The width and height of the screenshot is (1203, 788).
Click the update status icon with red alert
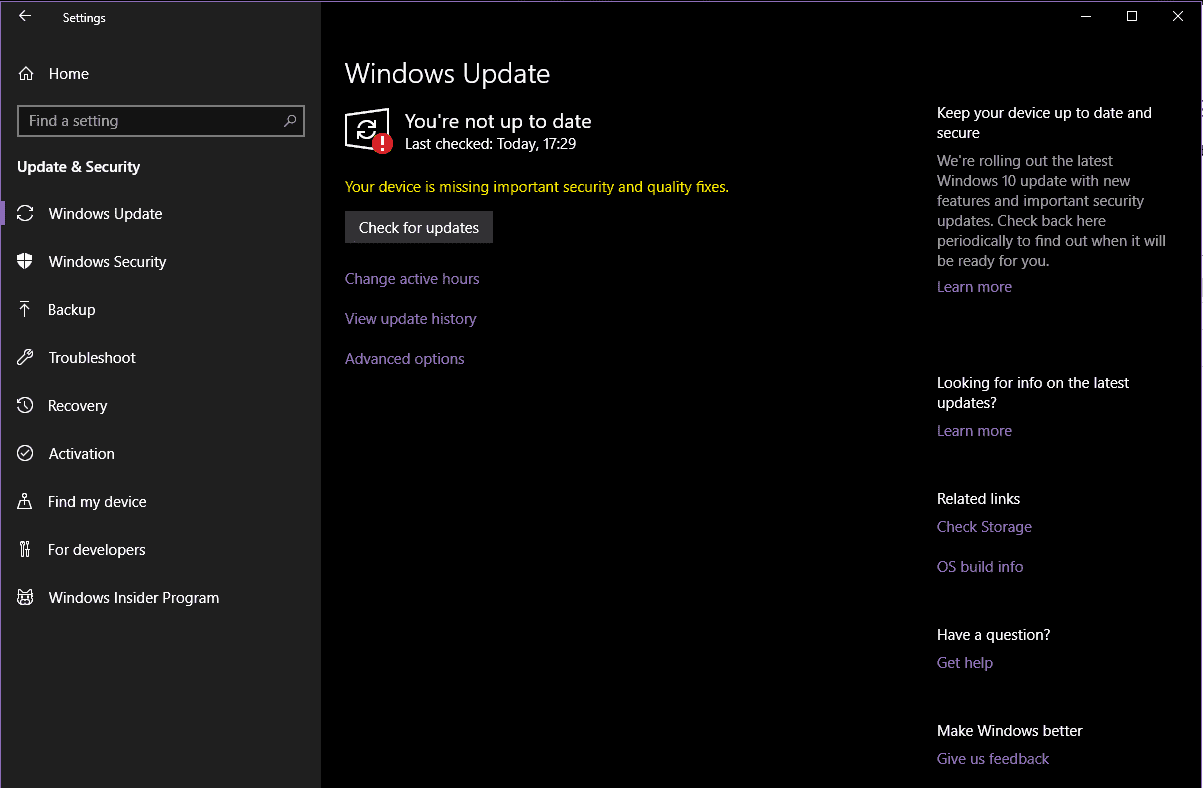[369, 130]
